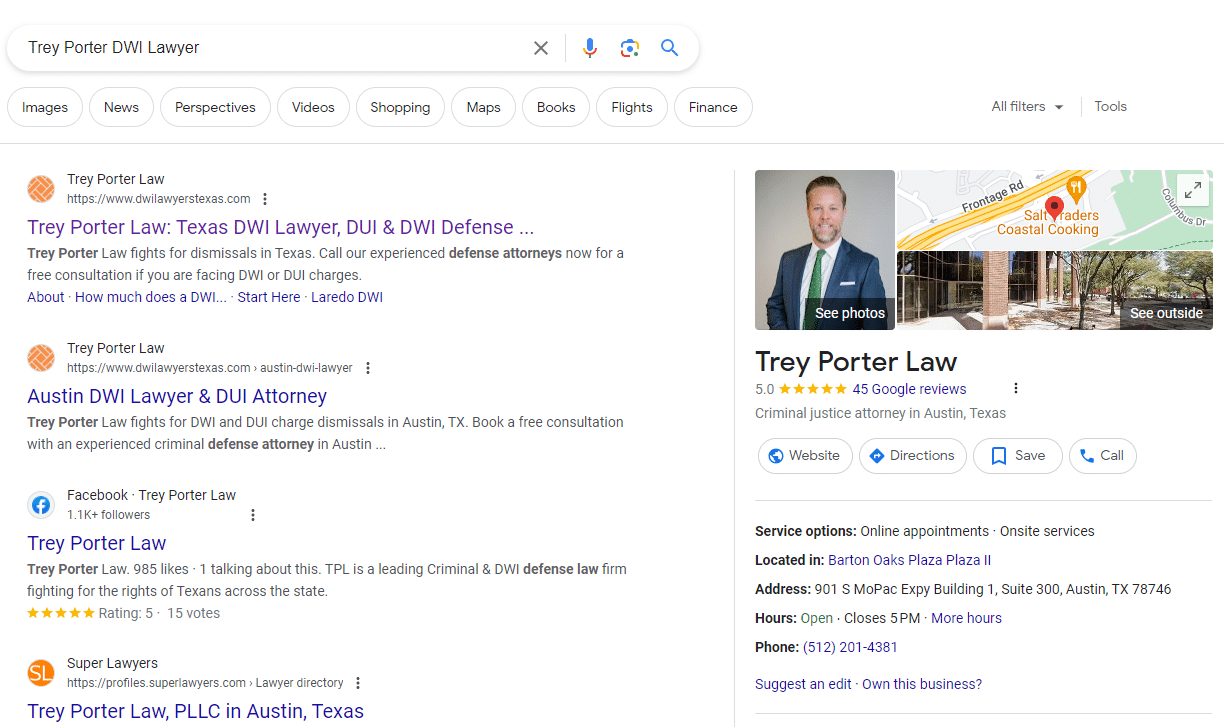The height and width of the screenshot is (727, 1224).
Task: View business photos thumbnail
Action: [x=824, y=250]
